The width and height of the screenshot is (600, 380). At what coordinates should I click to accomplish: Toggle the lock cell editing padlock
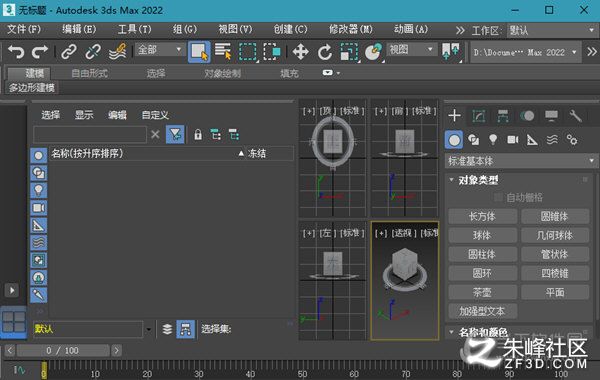point(198,134)
